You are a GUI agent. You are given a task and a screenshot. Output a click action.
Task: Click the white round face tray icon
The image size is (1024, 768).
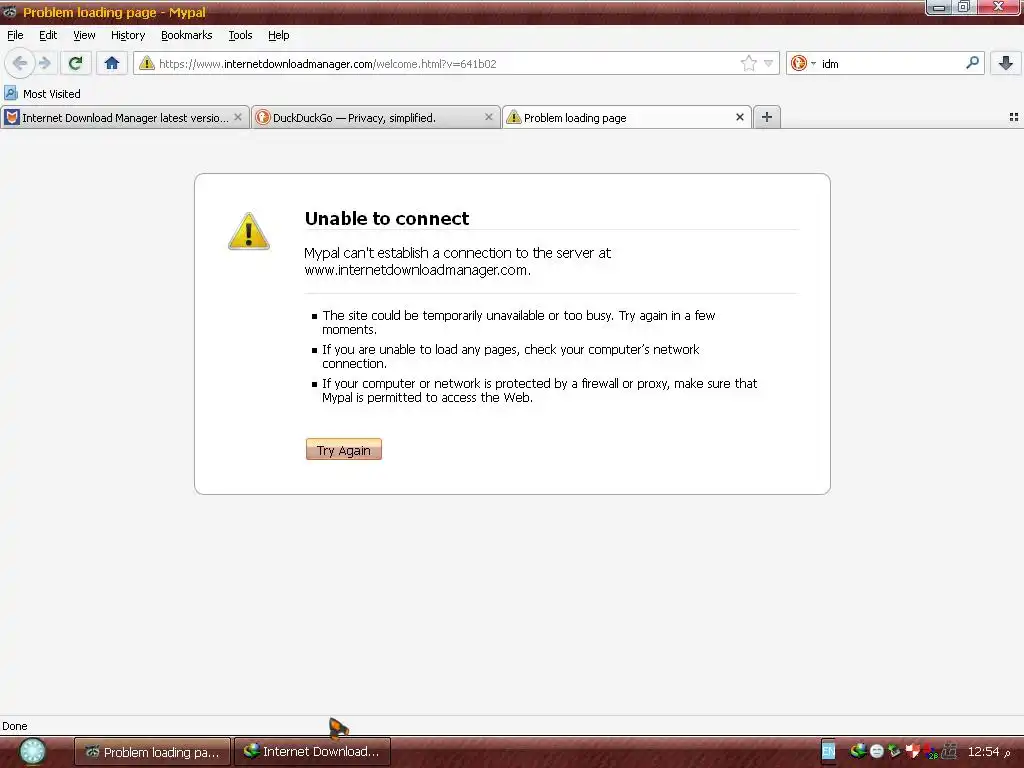876,752
